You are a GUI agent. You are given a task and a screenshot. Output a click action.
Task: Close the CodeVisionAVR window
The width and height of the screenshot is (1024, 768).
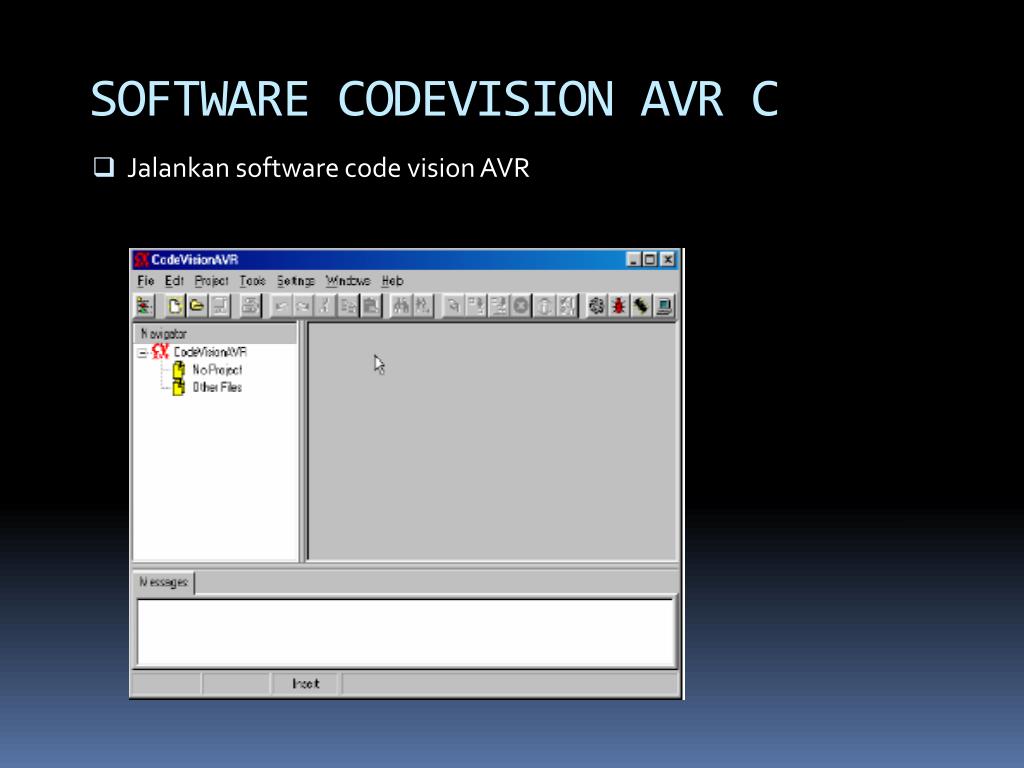point(668,260)
